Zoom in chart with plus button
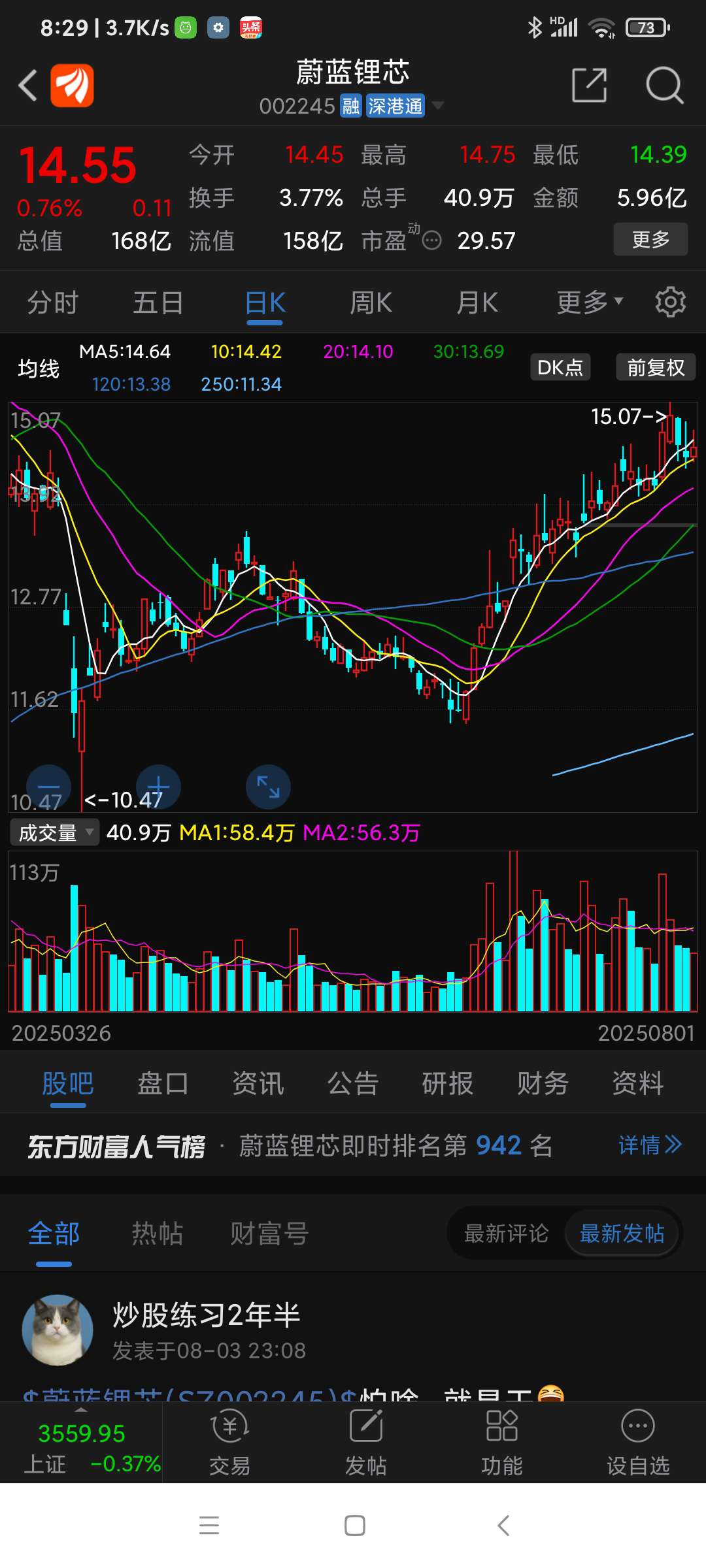The width and height of the screenshot is (706, 1568). pyautogui.click(x=158, y=787)
